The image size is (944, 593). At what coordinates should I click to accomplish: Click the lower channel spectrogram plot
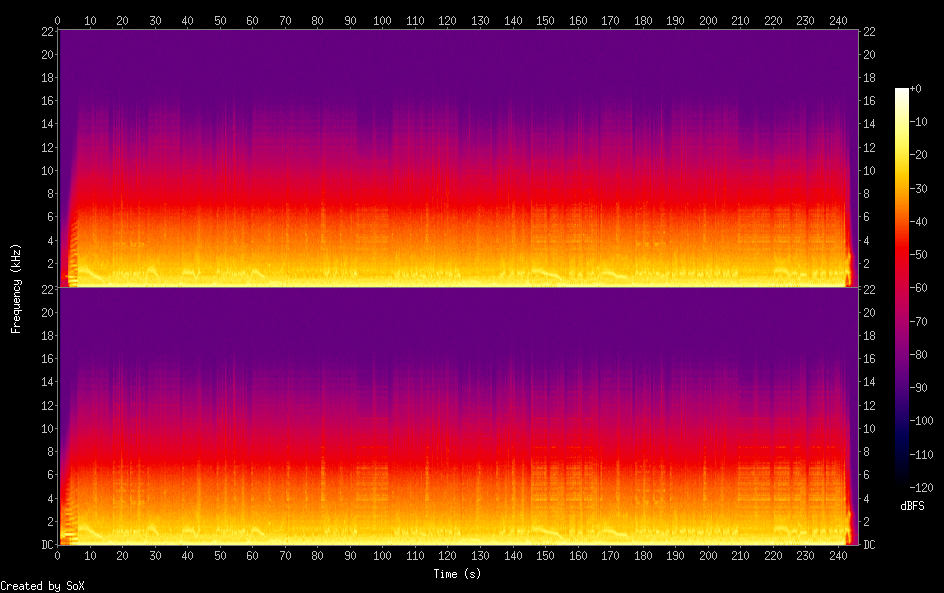[x=458, y=416]
